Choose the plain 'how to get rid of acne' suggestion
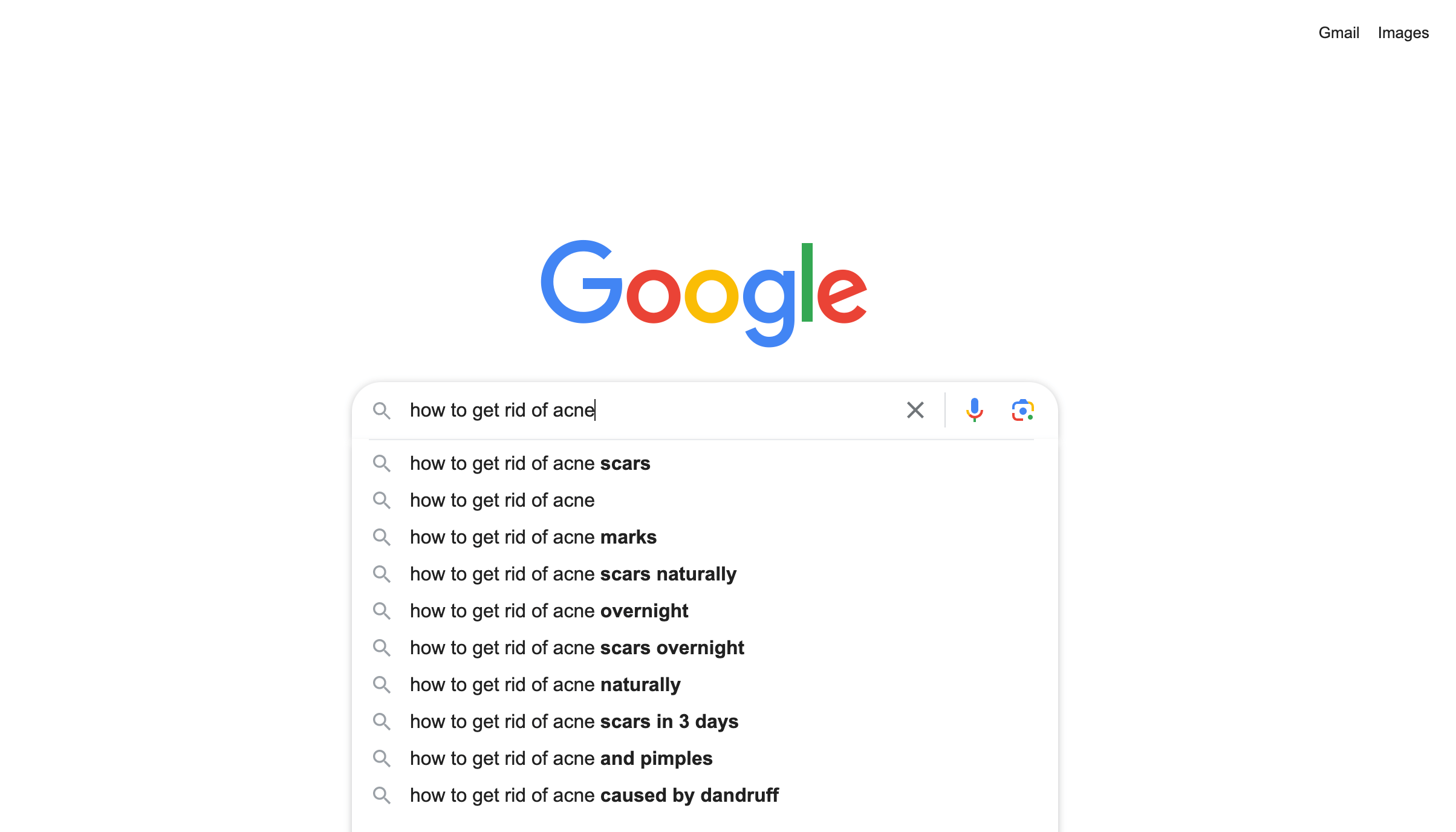Viewport: 1456px width, 832px height. 705,501
